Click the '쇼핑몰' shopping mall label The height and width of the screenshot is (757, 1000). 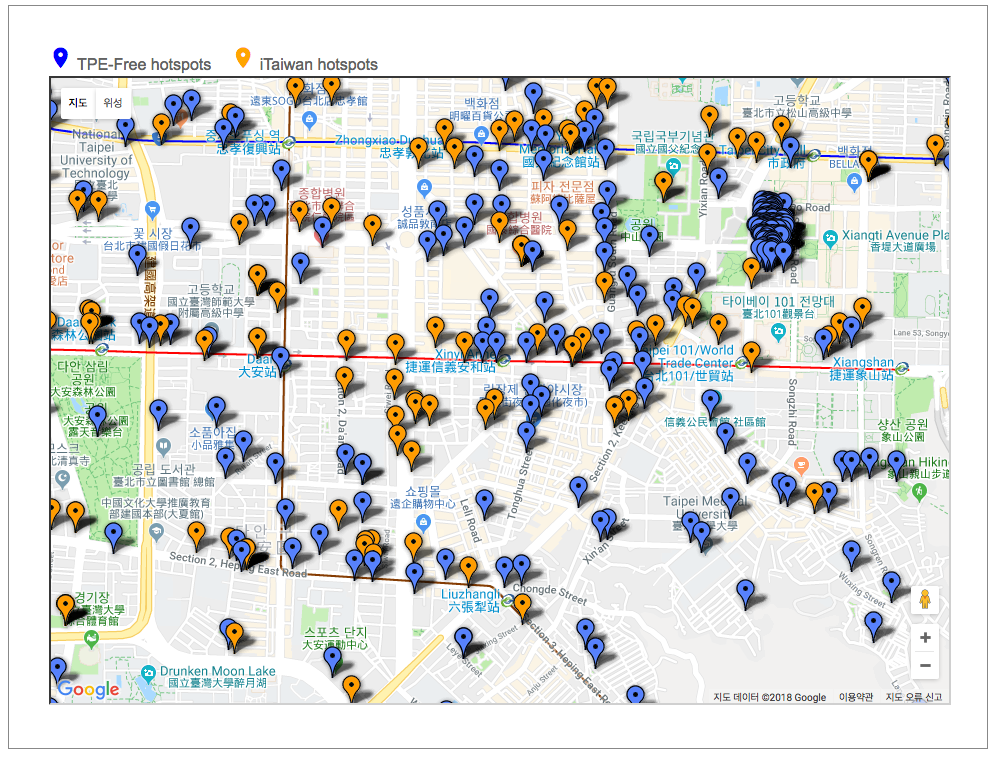(x=422, y=491)
